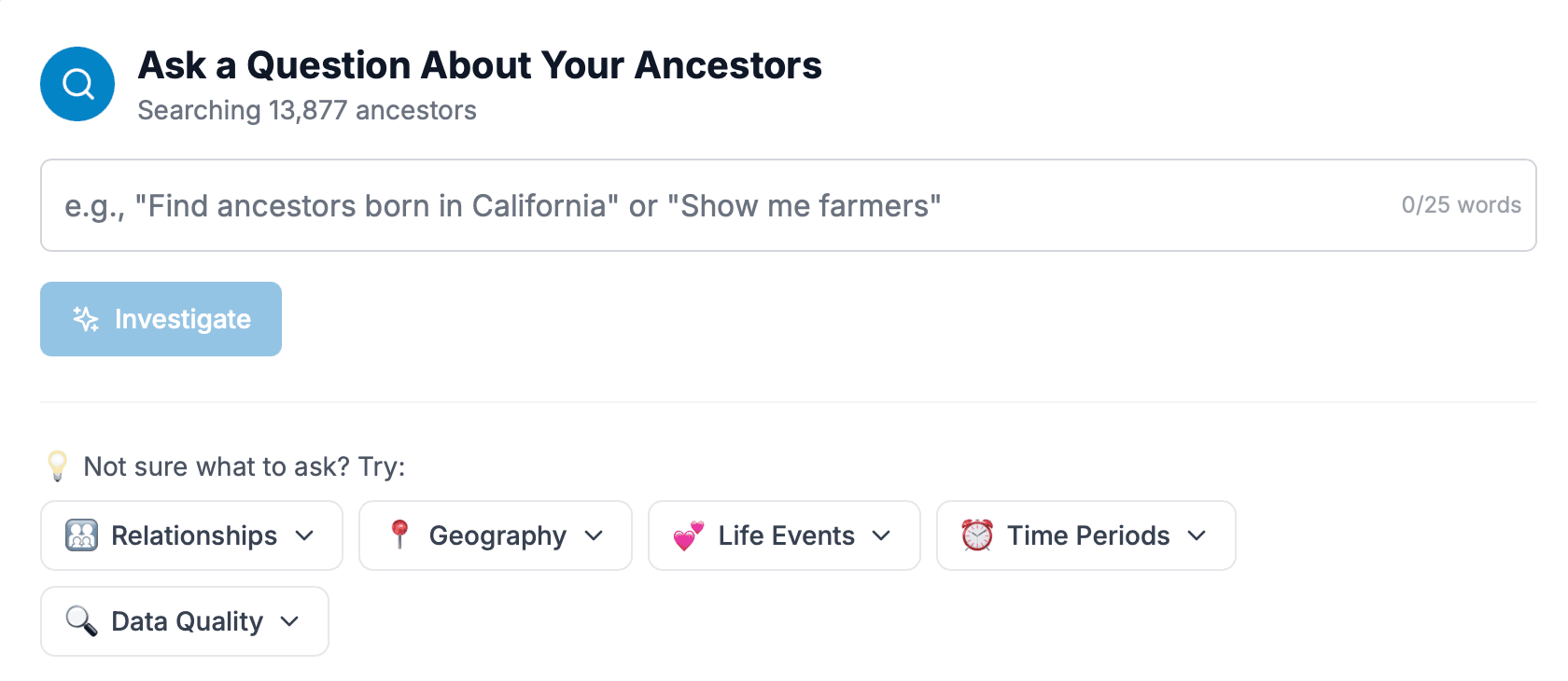Expand the Relationships chevron arrow
1568x681 pixels.
304,535
